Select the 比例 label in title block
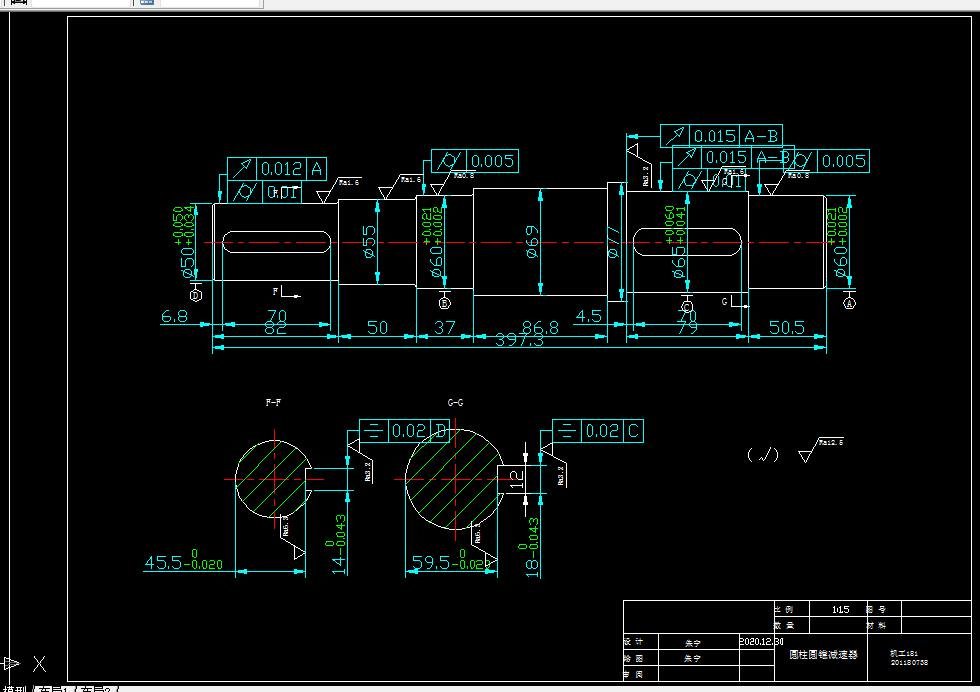Image resolution: width=980 pixels, height=692 pixels. click(784, 609)
